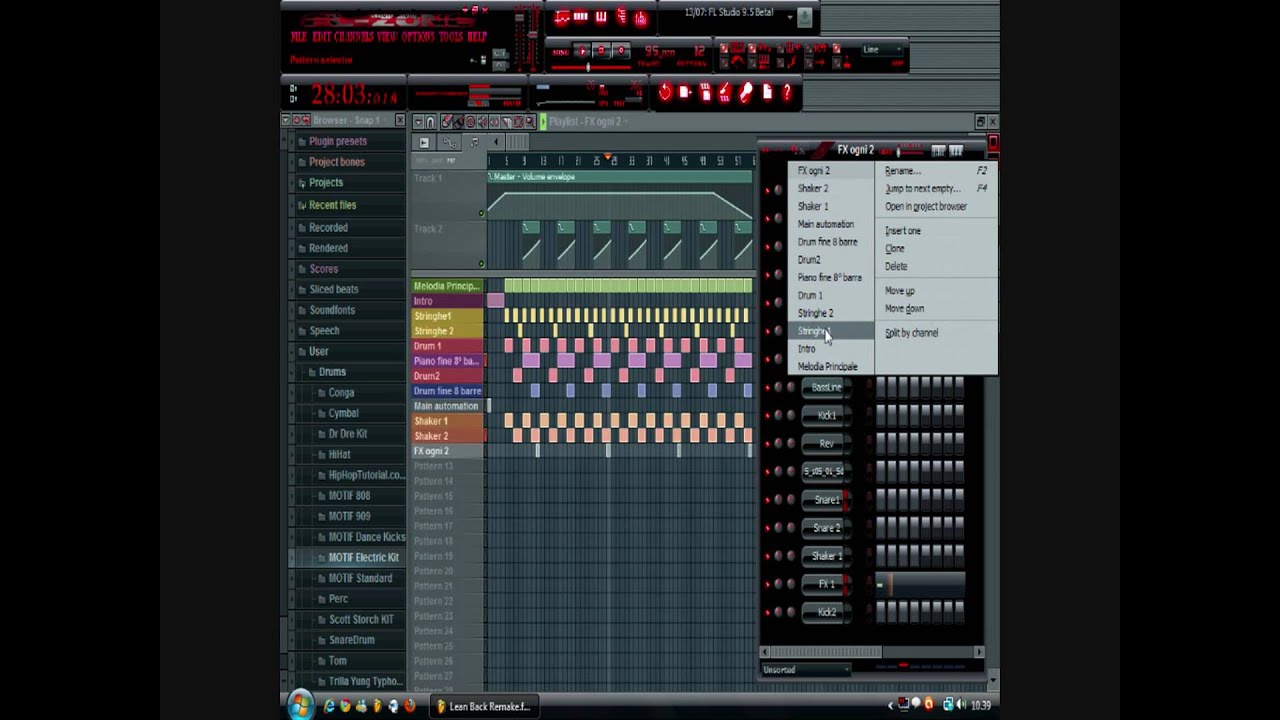Image resolution: width=1280 pixels, height=720 pixels.
Task: Select Drum2 in the pattern list menu
Action: pos(809,260)
